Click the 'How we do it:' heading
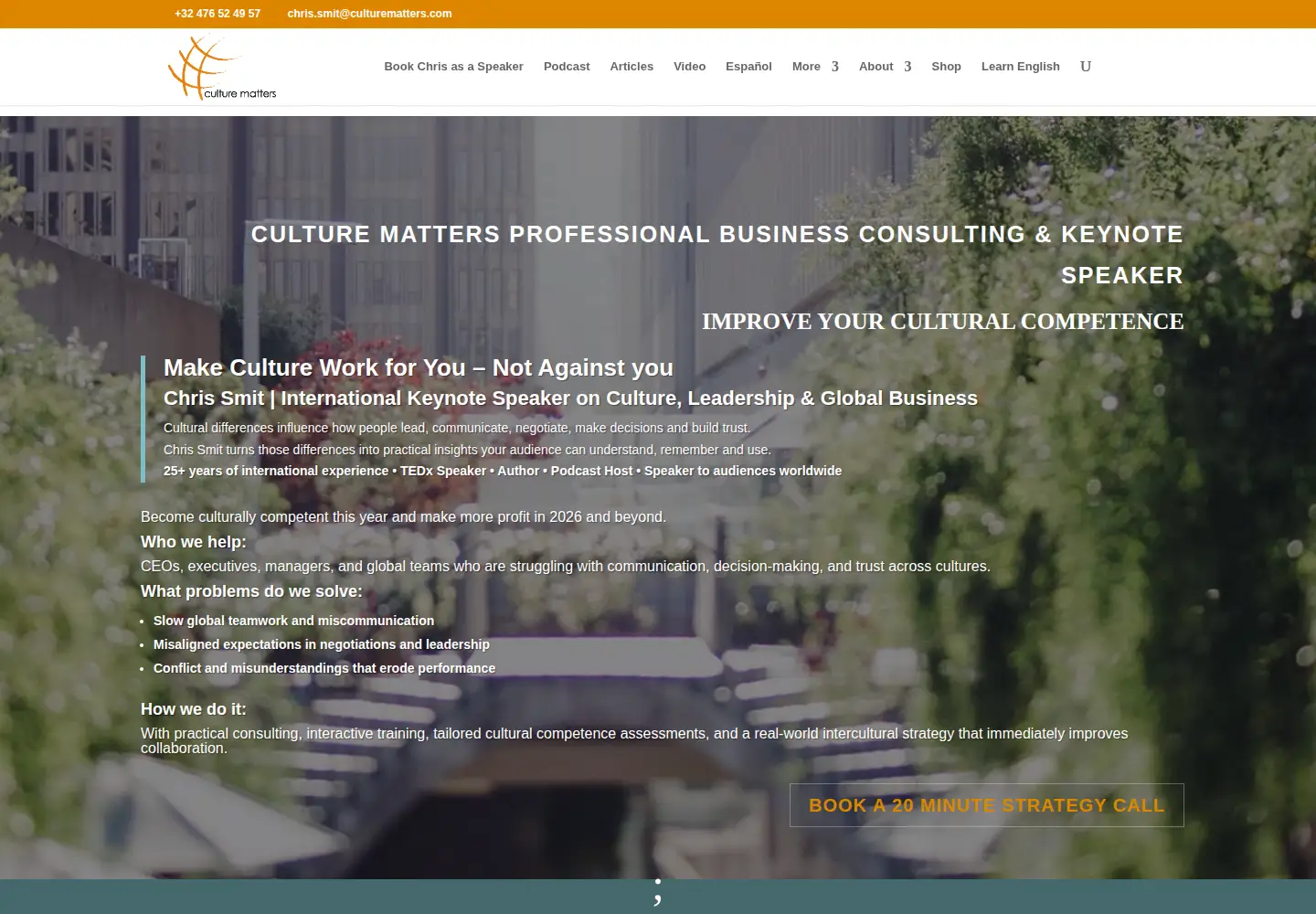This screenshot has width=1316, height=914. [x=194, y=709]
